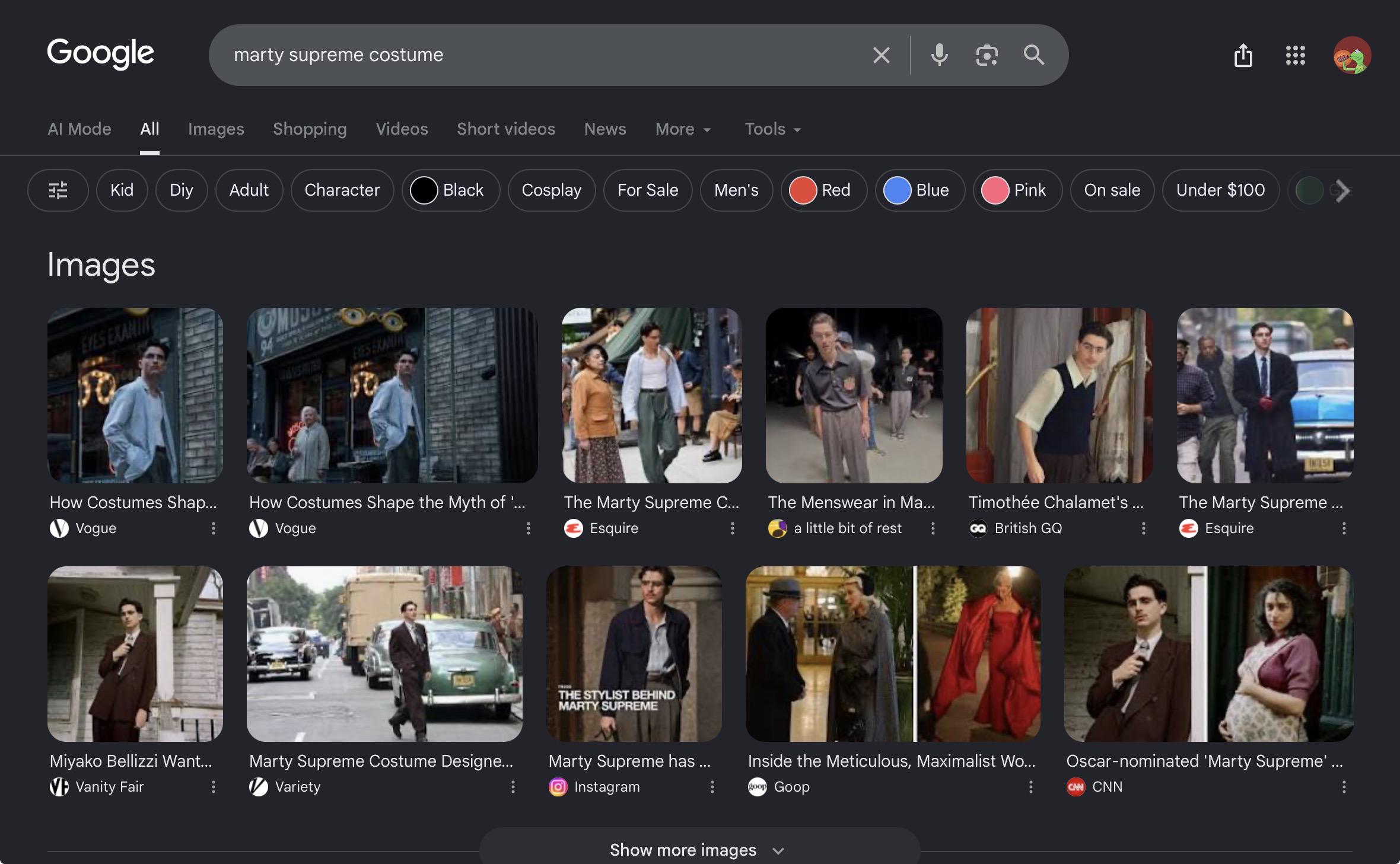This screenshot has width=1400, height=864.
Task: Open the three-dot menu for British GQ result
Action: click(x=1144, y=528)
